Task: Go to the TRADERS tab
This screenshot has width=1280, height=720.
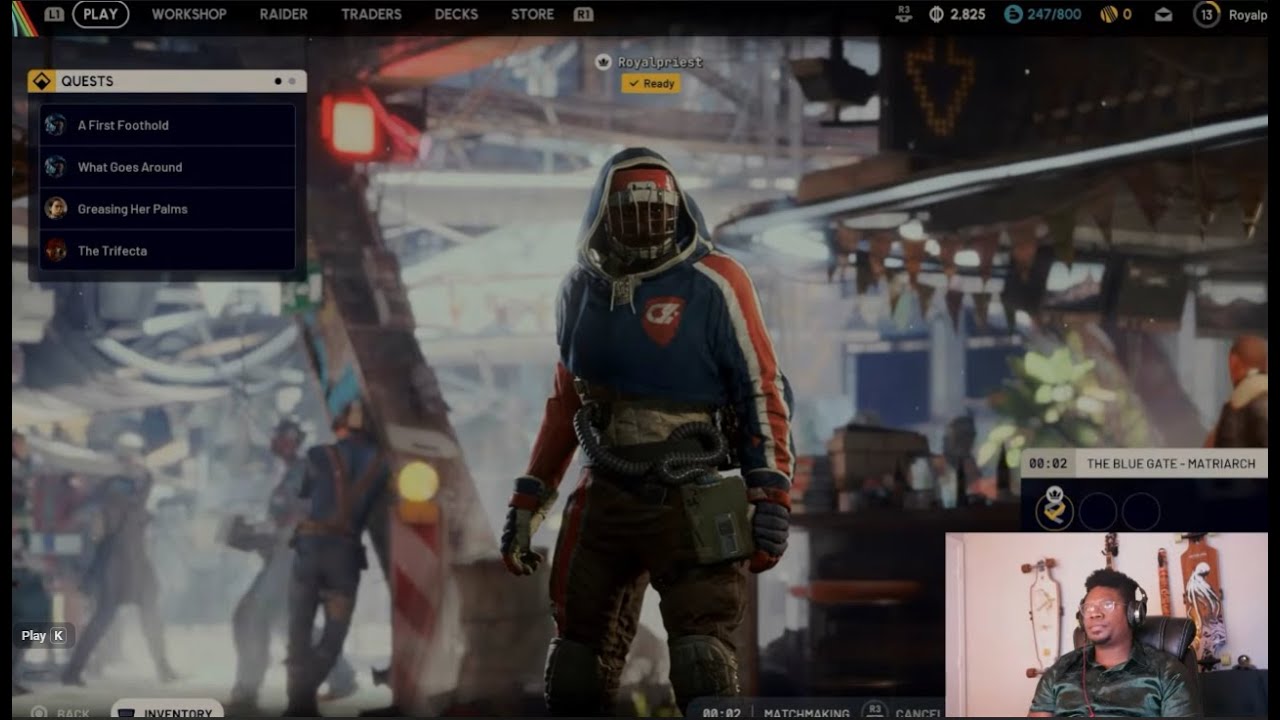Action: 371,14
